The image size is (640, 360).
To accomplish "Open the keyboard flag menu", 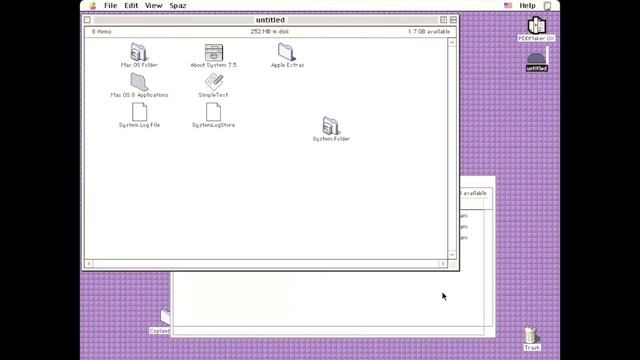I will click(x=508, y=6).
